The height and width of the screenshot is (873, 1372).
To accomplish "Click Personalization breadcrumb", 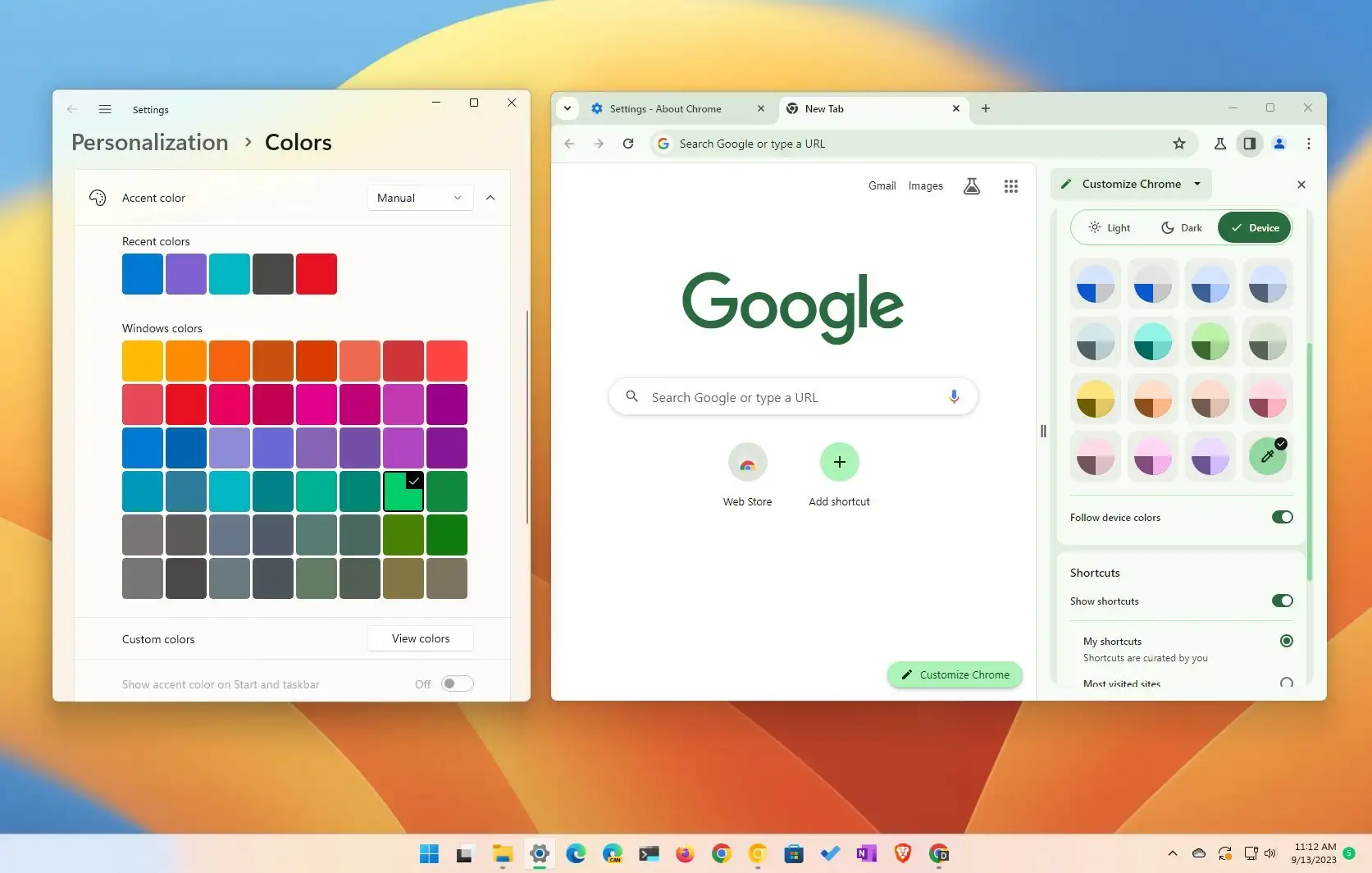I will coord(150,143).
